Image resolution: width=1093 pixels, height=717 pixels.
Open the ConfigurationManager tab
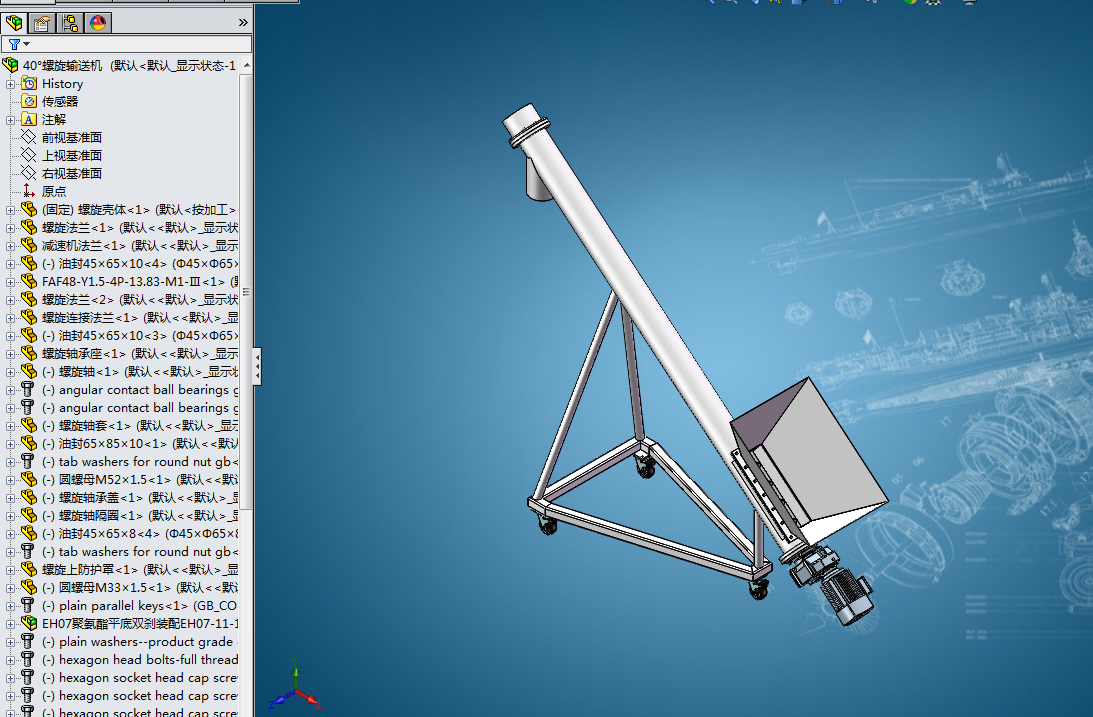(x=70, y=23)
